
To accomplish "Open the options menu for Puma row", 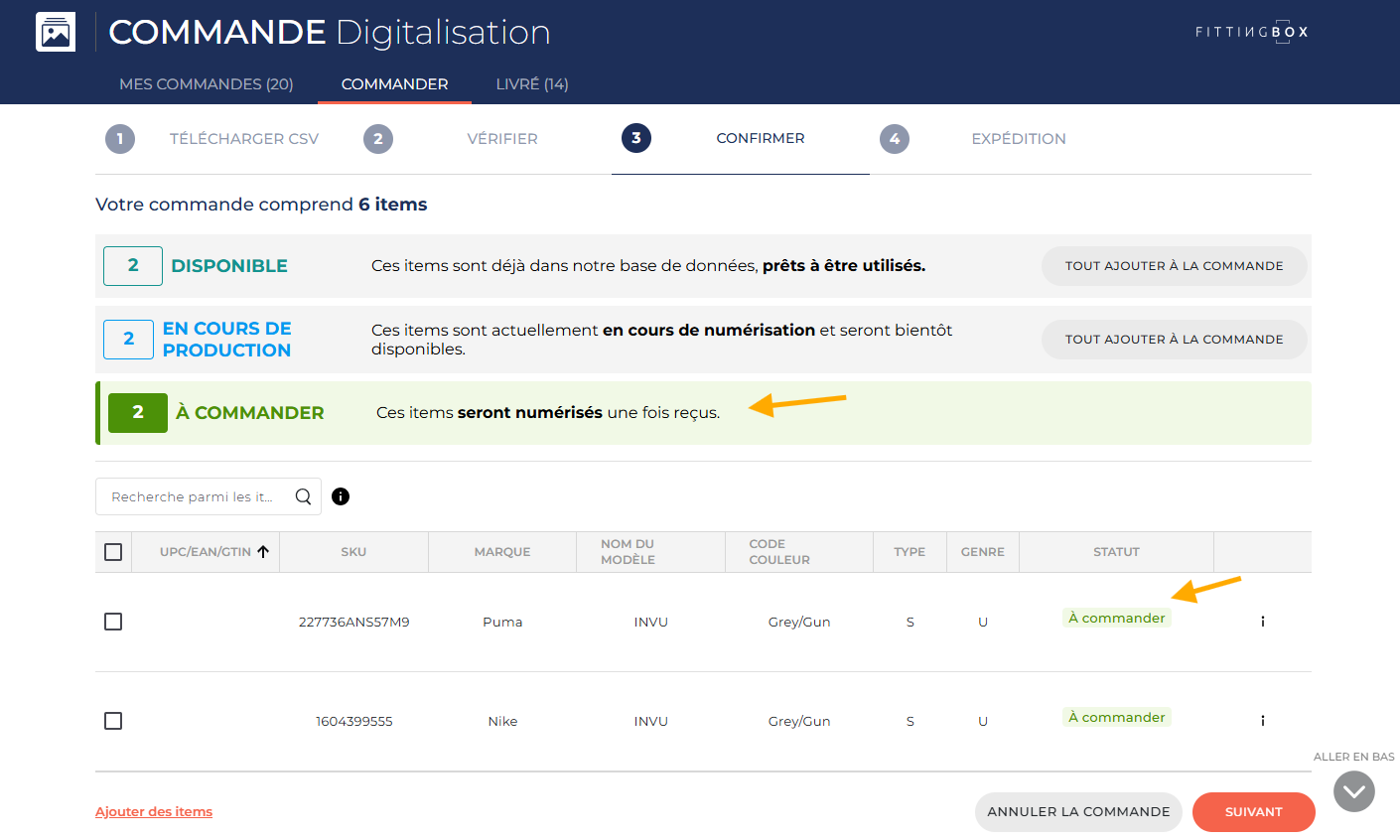I will (1262, 622).
